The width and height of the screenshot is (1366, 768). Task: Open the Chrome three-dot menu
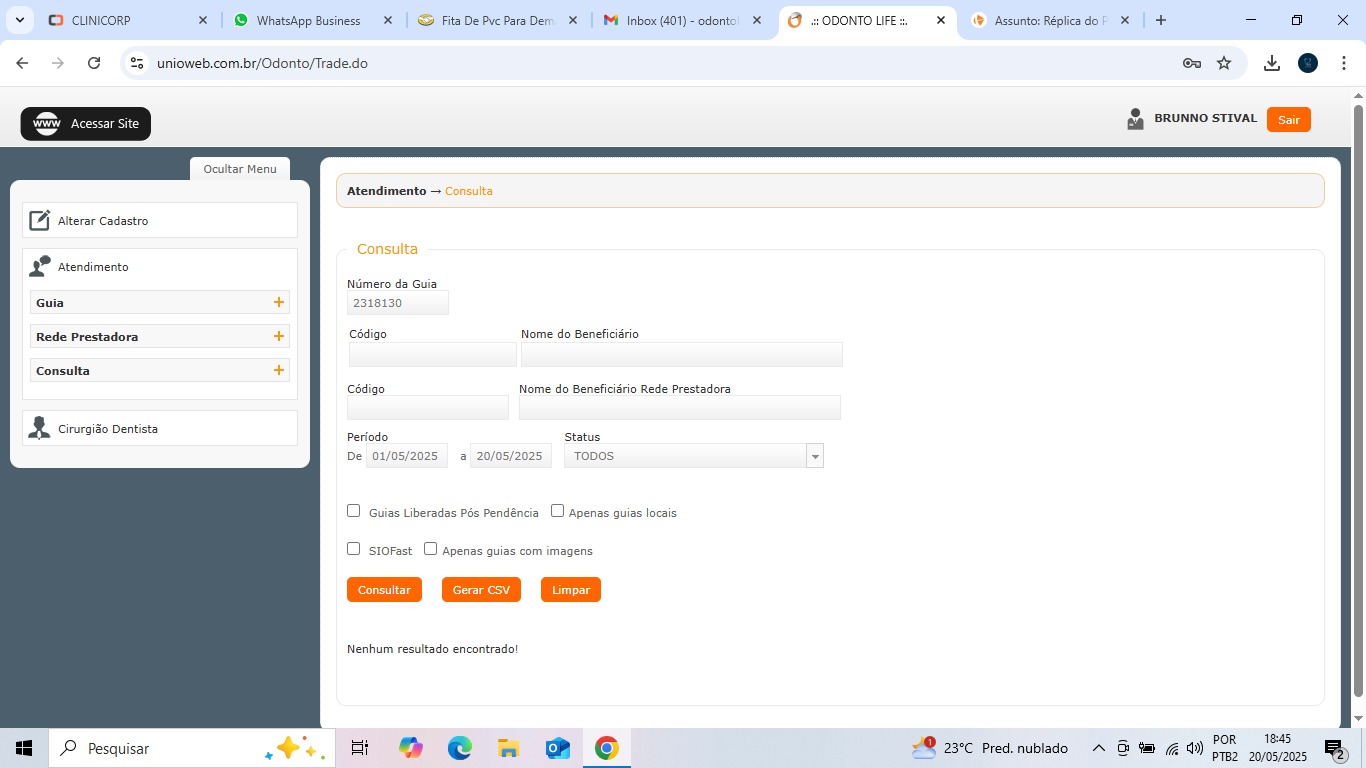click(1344, 63)
